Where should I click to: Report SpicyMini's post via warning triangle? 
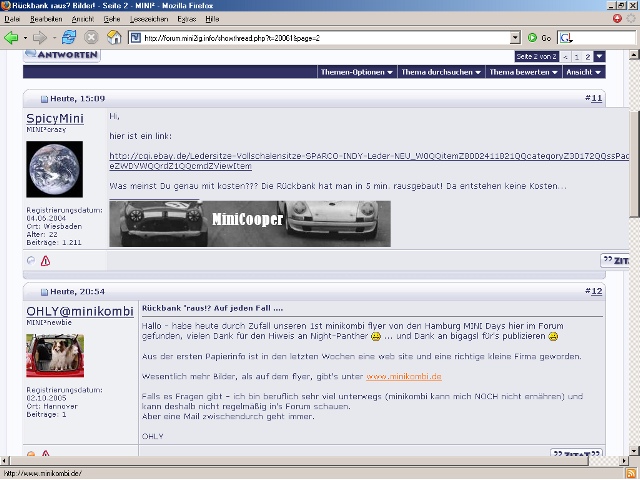pyautogui.click(x=45, y=260)
